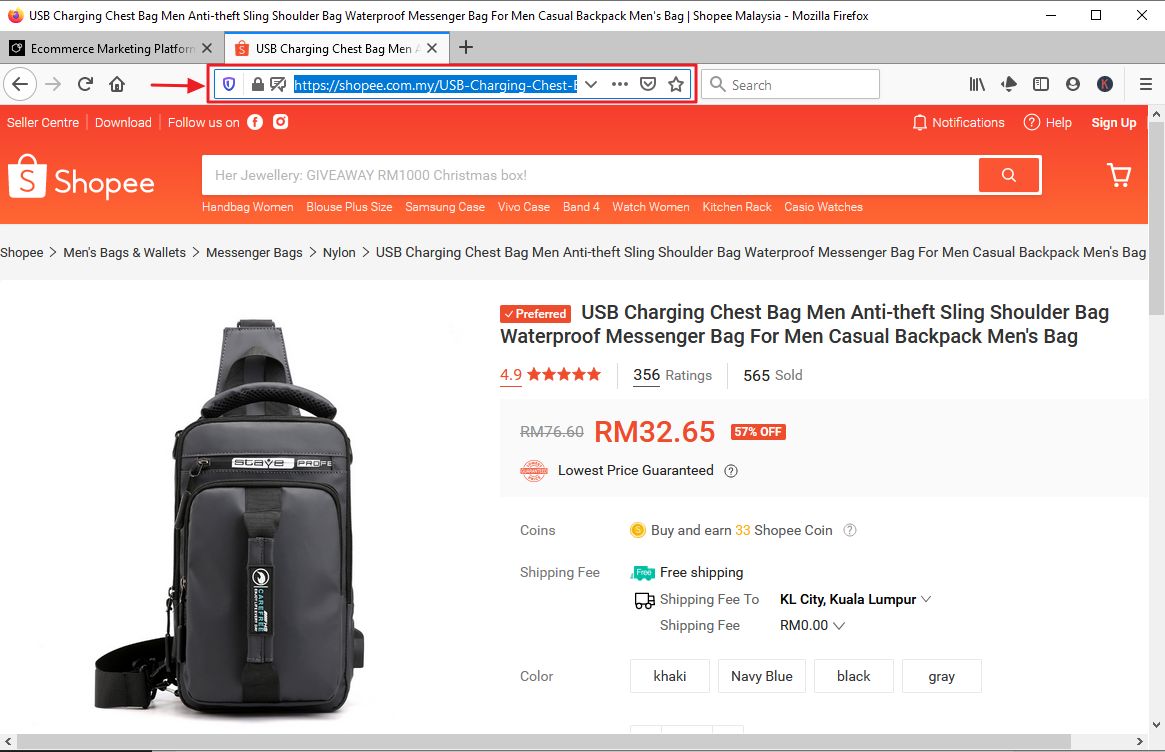
Task: Click Band 4 suggestion
Action: 581,207
